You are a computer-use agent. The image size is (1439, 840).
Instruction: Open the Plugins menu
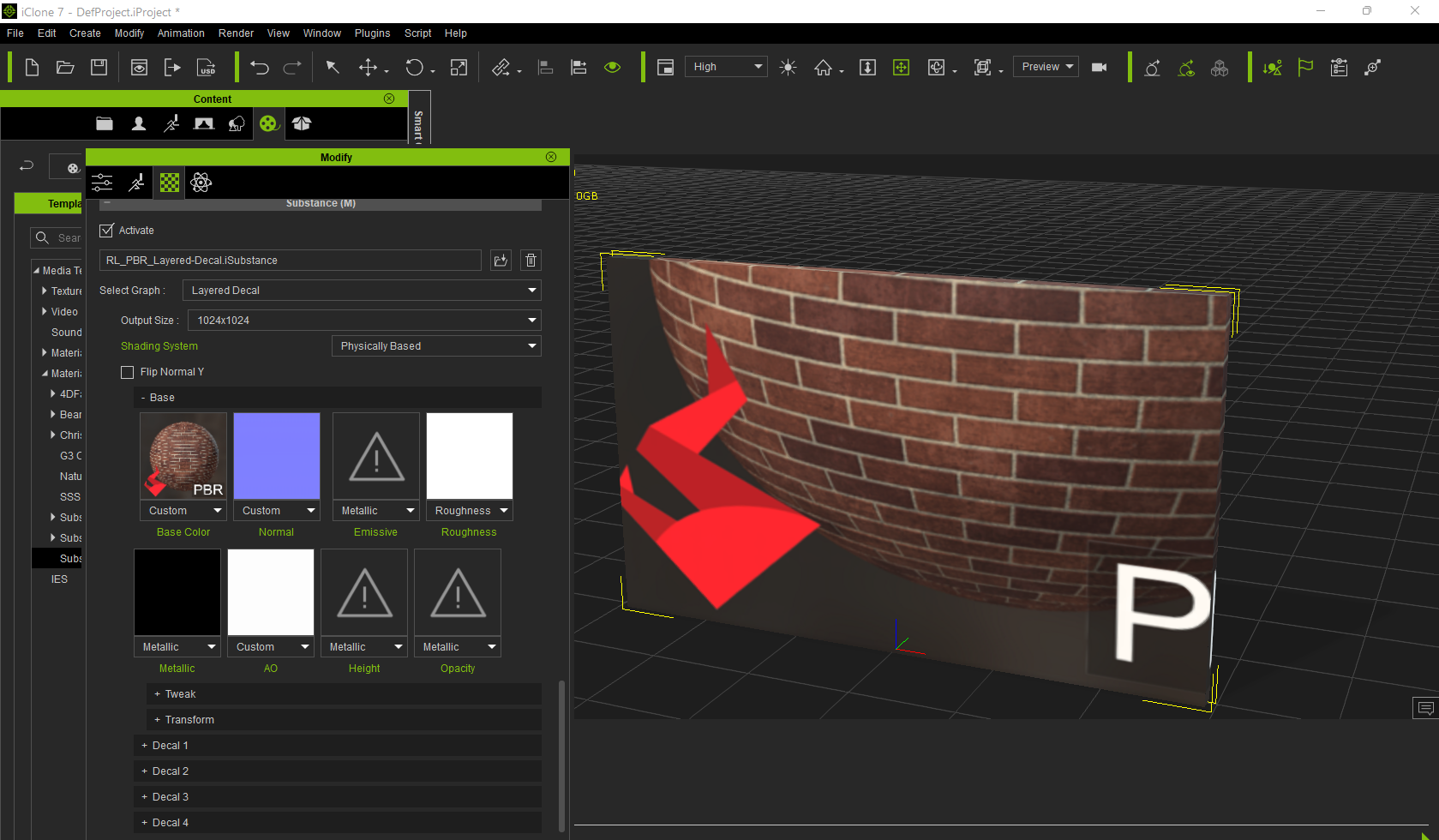click(x=372, y=33)
